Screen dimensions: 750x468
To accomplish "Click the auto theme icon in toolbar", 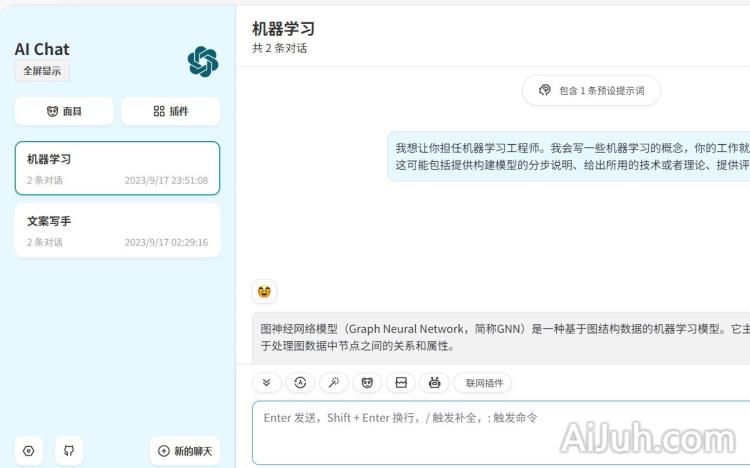I will point(300,383).
